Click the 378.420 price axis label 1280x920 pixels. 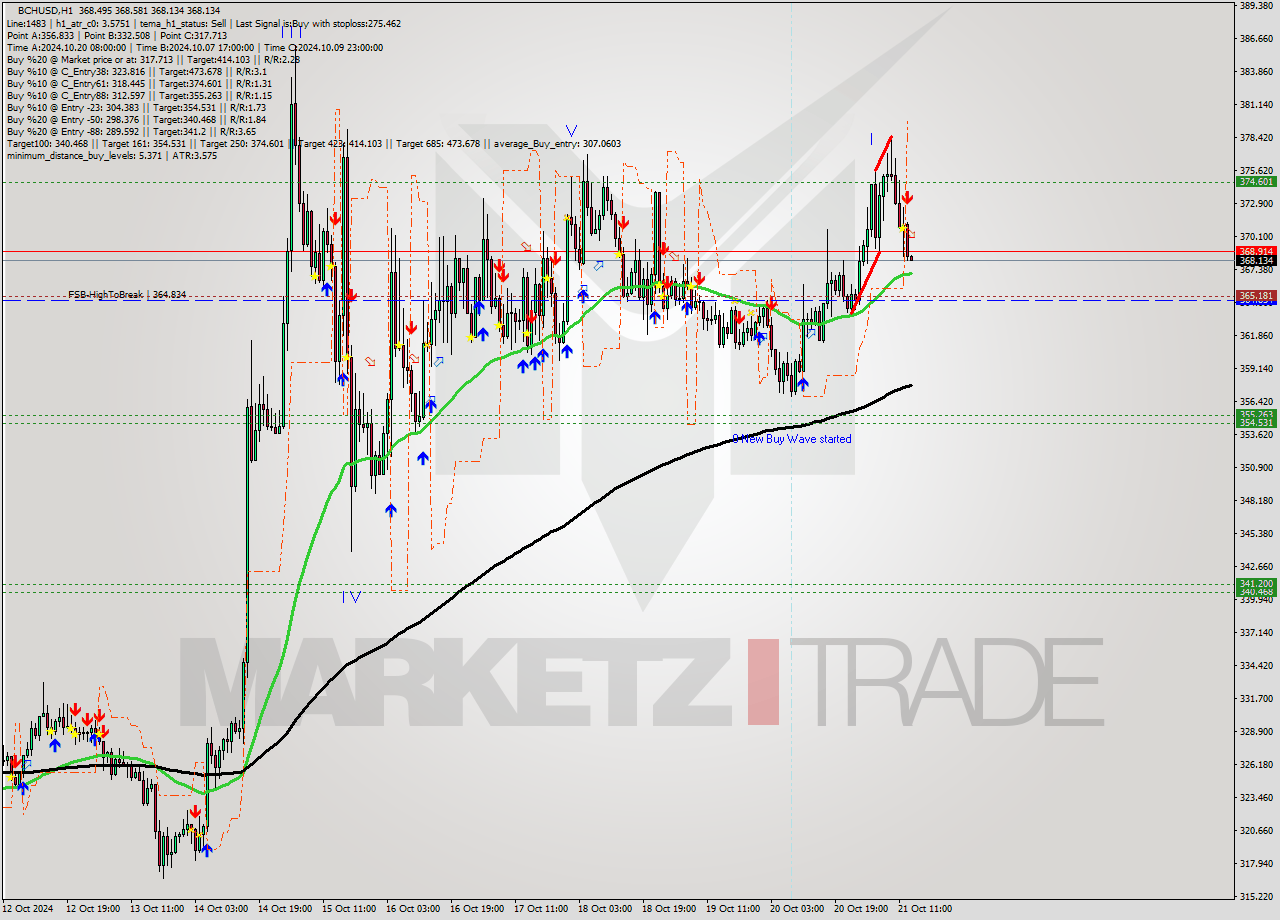click(x=1256, y=138)
